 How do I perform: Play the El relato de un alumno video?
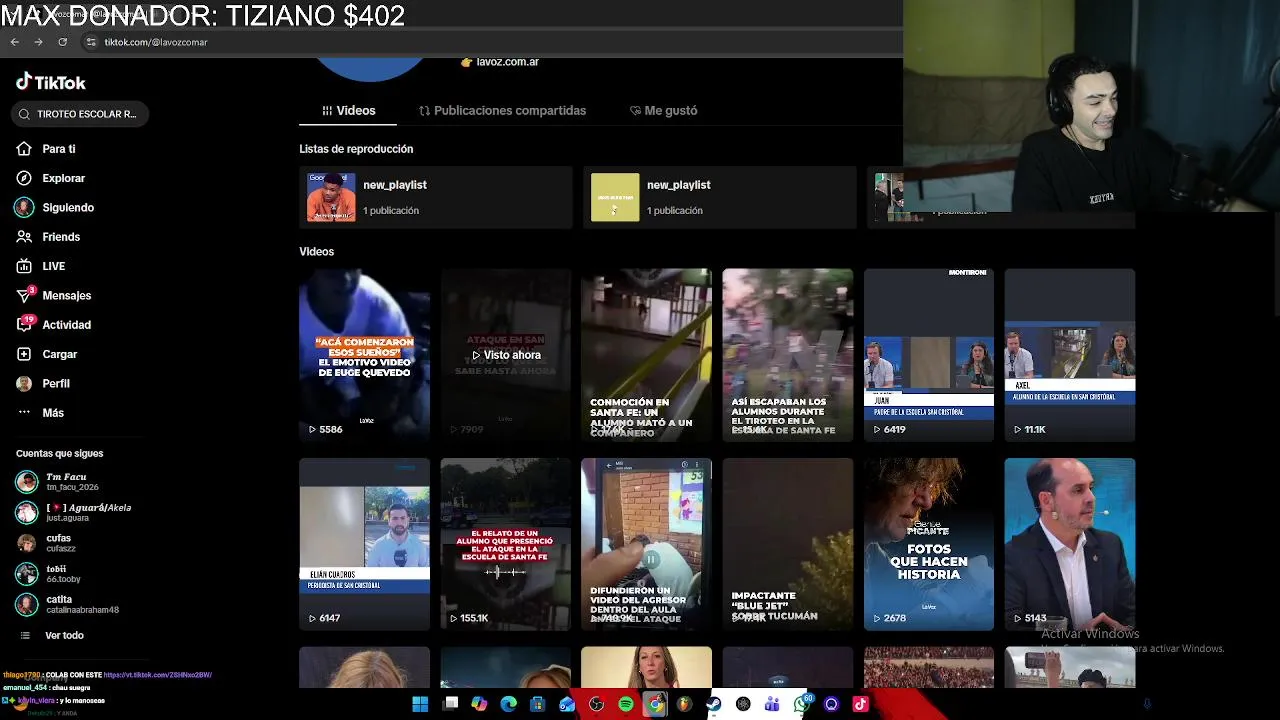click(506, 544)
